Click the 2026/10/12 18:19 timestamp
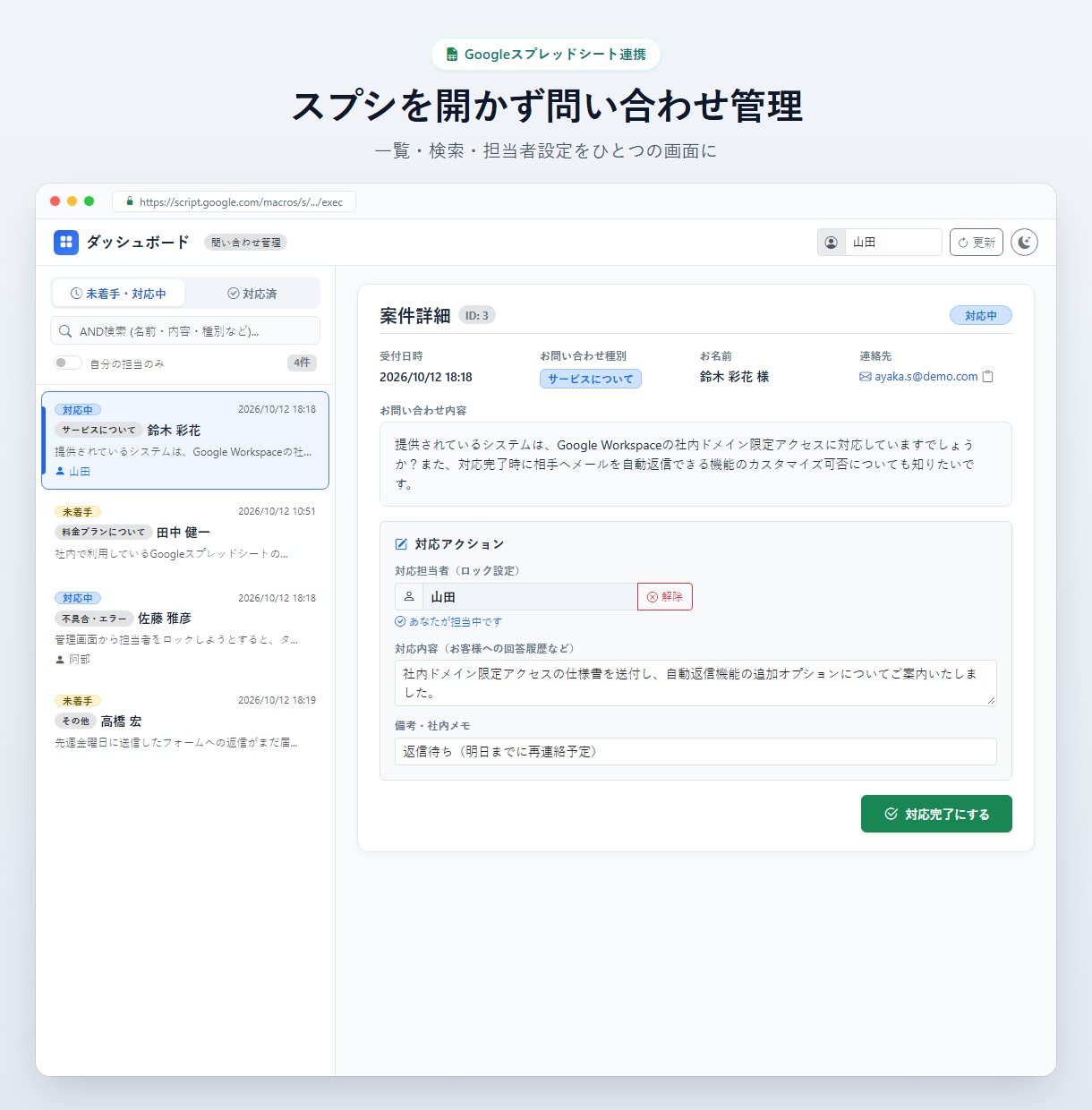Screen dimensions: 1092x1110 pos(277,700)
